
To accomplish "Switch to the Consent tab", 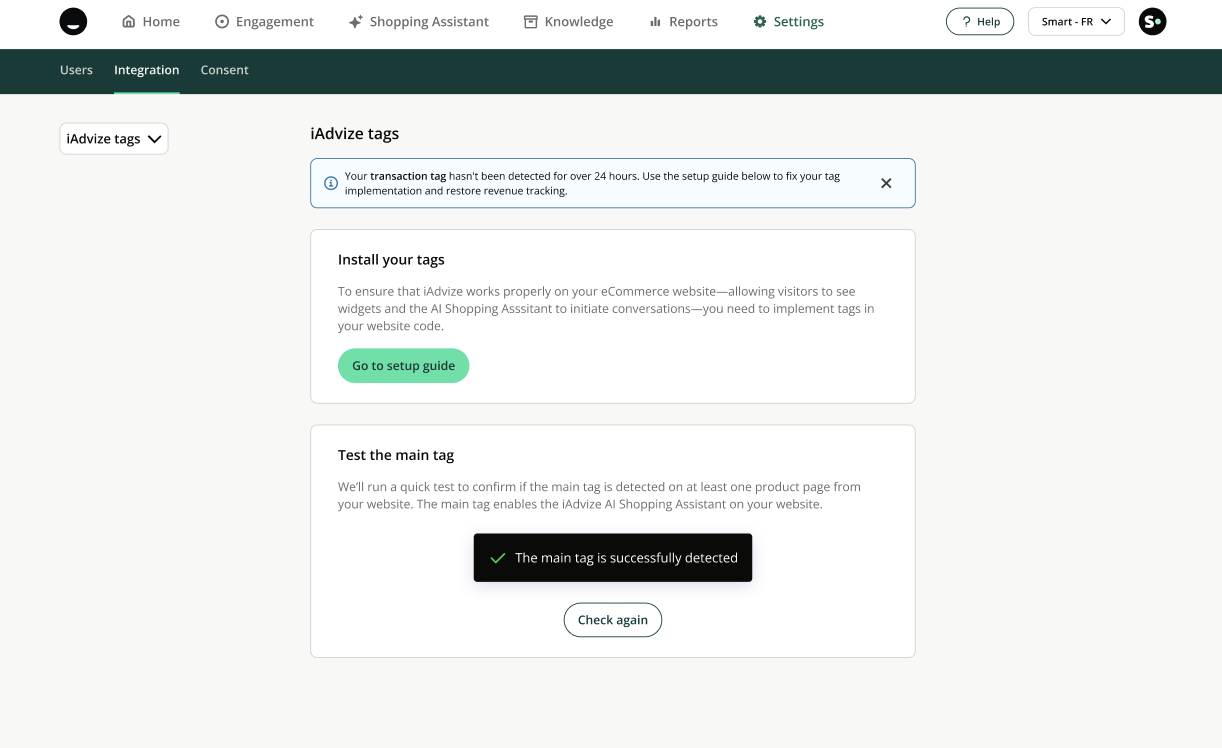I will tap(224, 70).
